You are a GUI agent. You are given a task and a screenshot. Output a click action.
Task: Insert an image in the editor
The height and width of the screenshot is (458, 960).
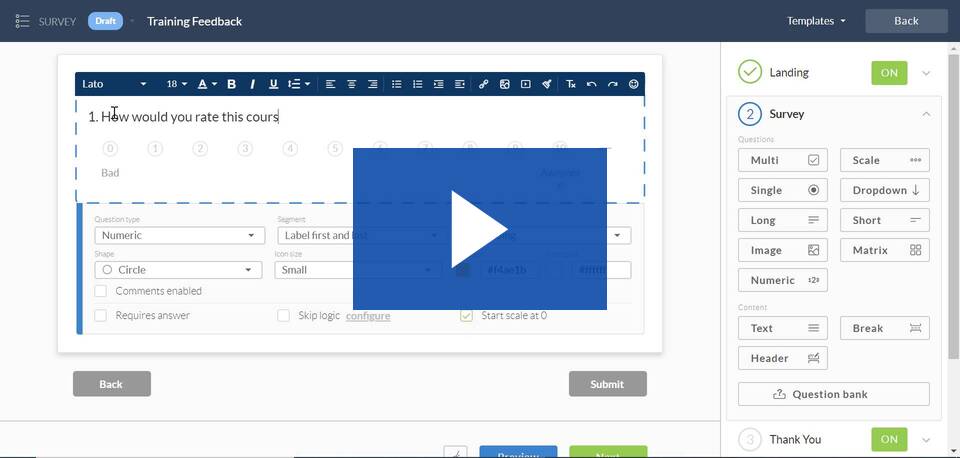click(x=504, y=84)
